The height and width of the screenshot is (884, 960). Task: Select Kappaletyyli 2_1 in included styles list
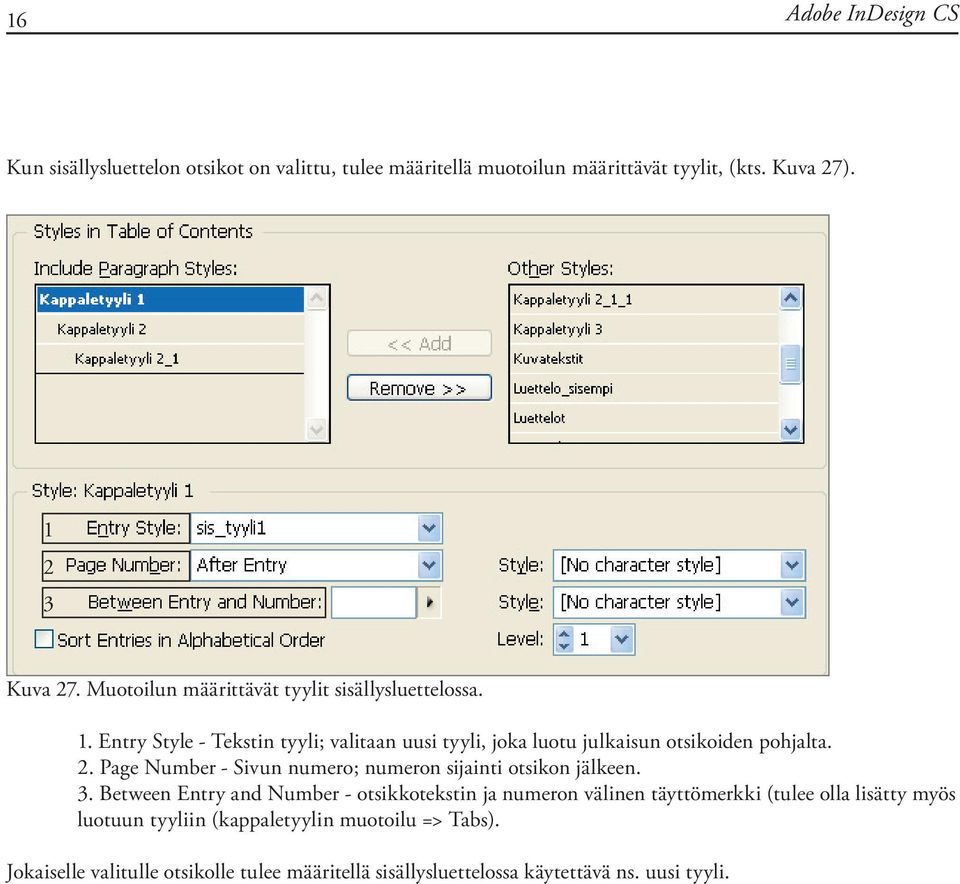pos(170,359)
